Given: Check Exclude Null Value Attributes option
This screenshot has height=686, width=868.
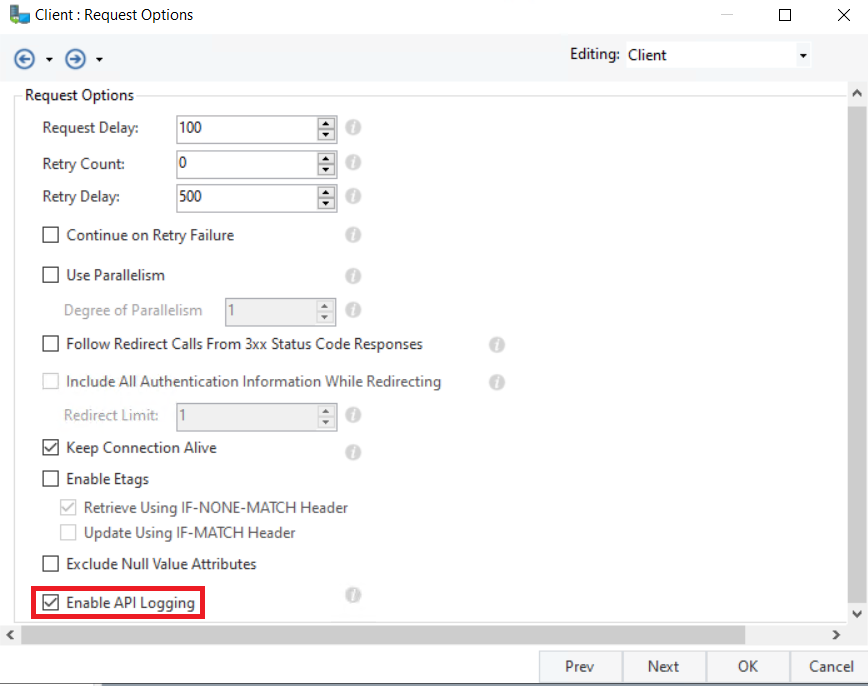Looking at the screenshot, I should 51,564.
